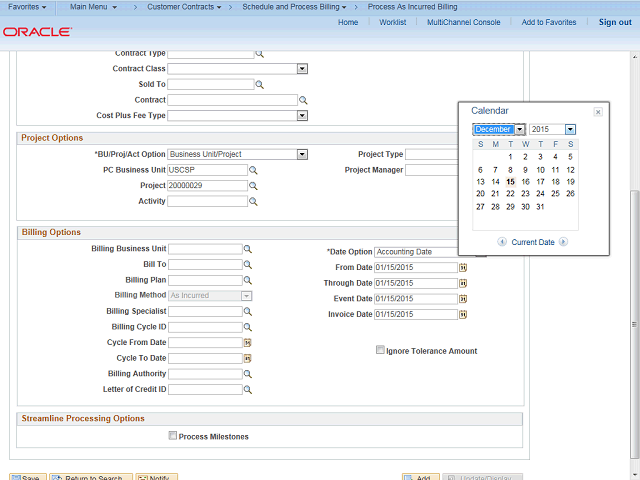Viewport: 640px width, 480px height.
Task: Click the Invoice Date calendar icon
Action: click(463, 315)
